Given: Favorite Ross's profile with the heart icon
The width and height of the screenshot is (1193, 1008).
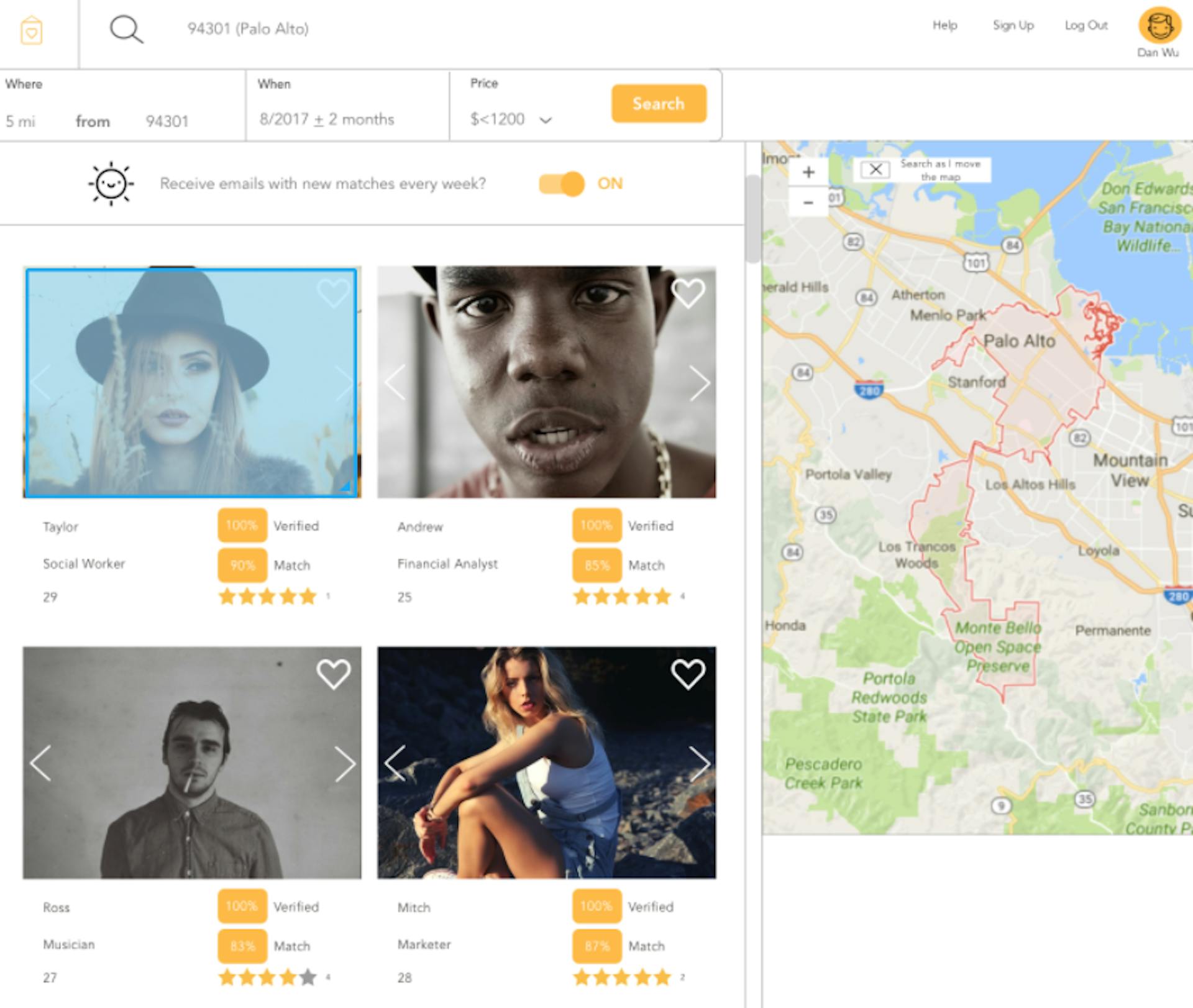Looking at the screenshot, I should point(334,674).
